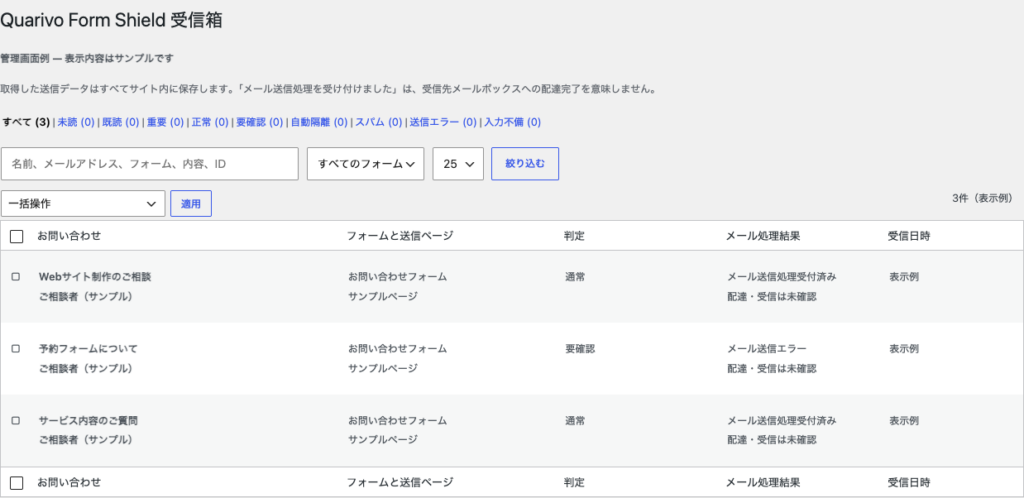
Task: Click メール送信処理受付済み in Webサイト制作 row
Action: pos(782,277)
